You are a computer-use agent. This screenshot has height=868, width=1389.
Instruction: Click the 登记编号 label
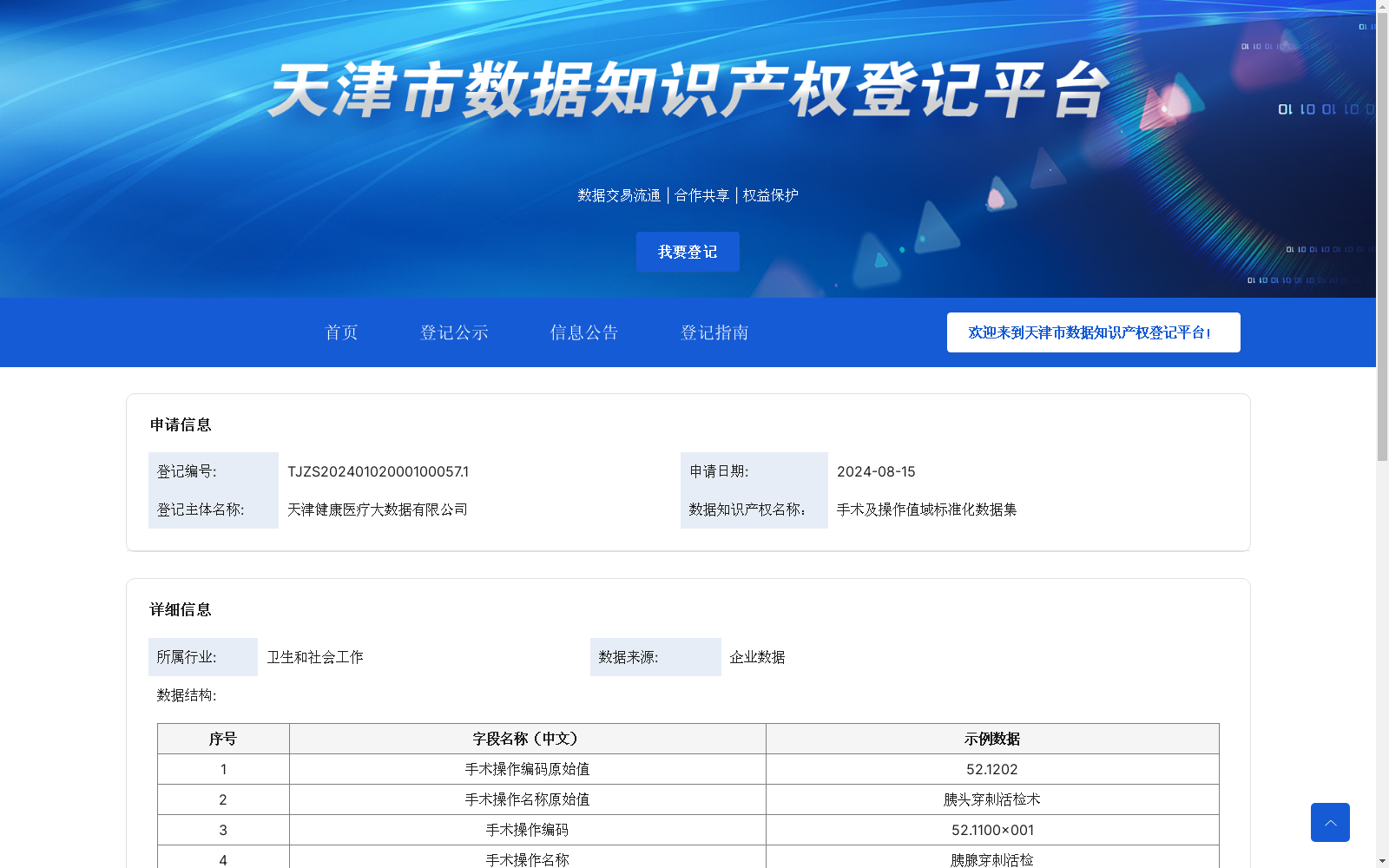[x=187, y=471]
